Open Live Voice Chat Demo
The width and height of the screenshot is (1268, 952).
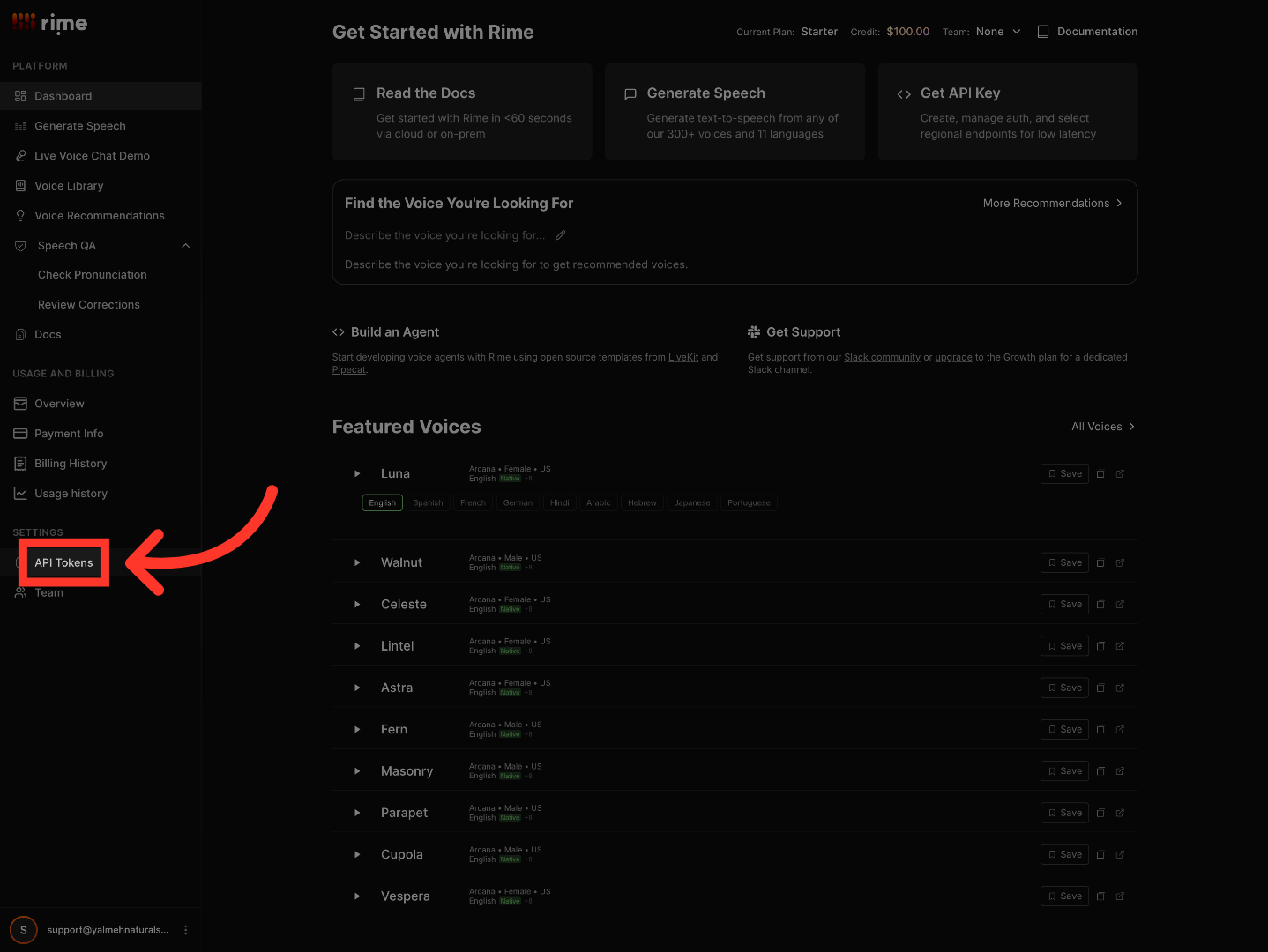tap(101, 156)
